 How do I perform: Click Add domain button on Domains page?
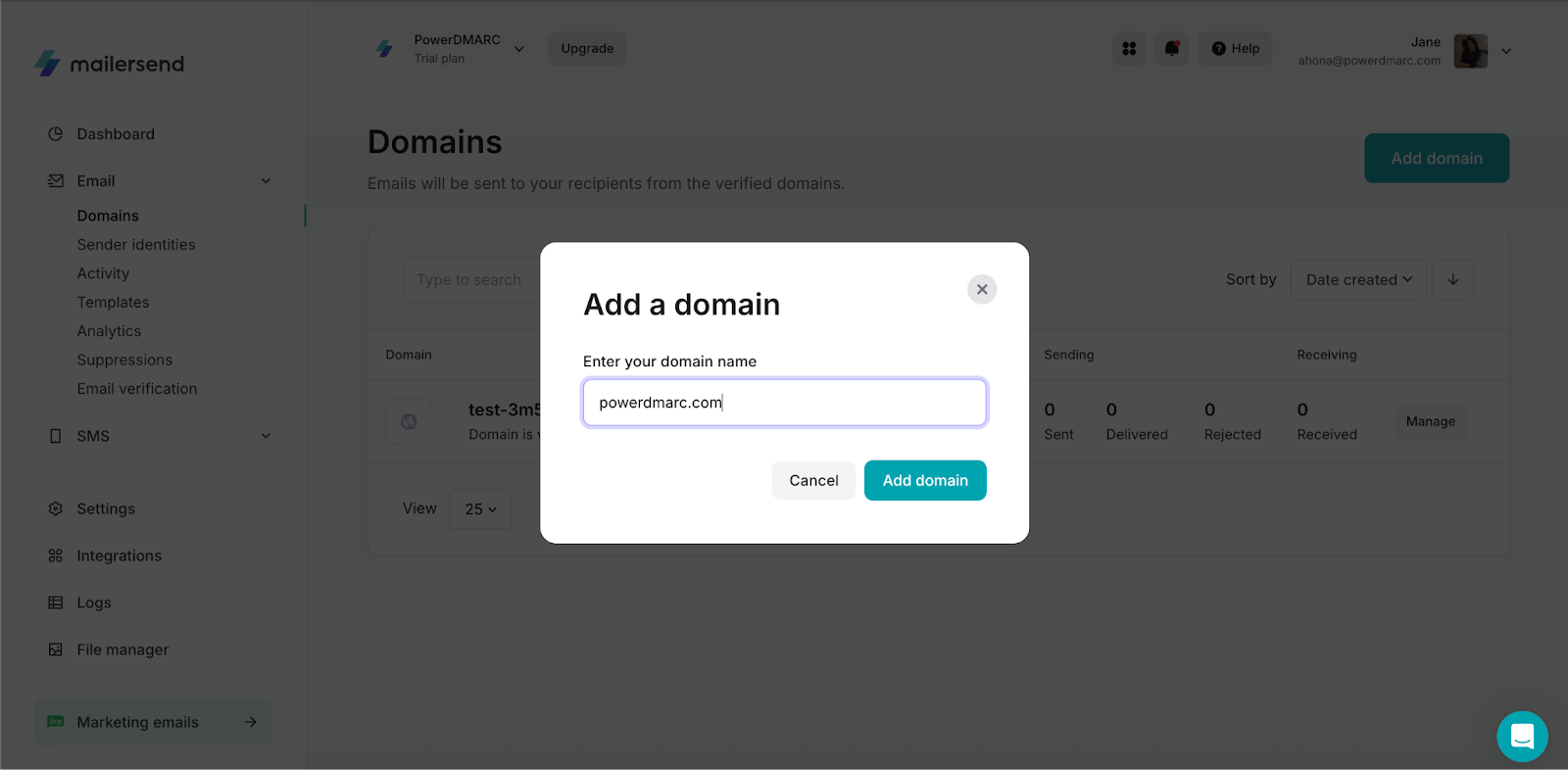(1437, 158)
